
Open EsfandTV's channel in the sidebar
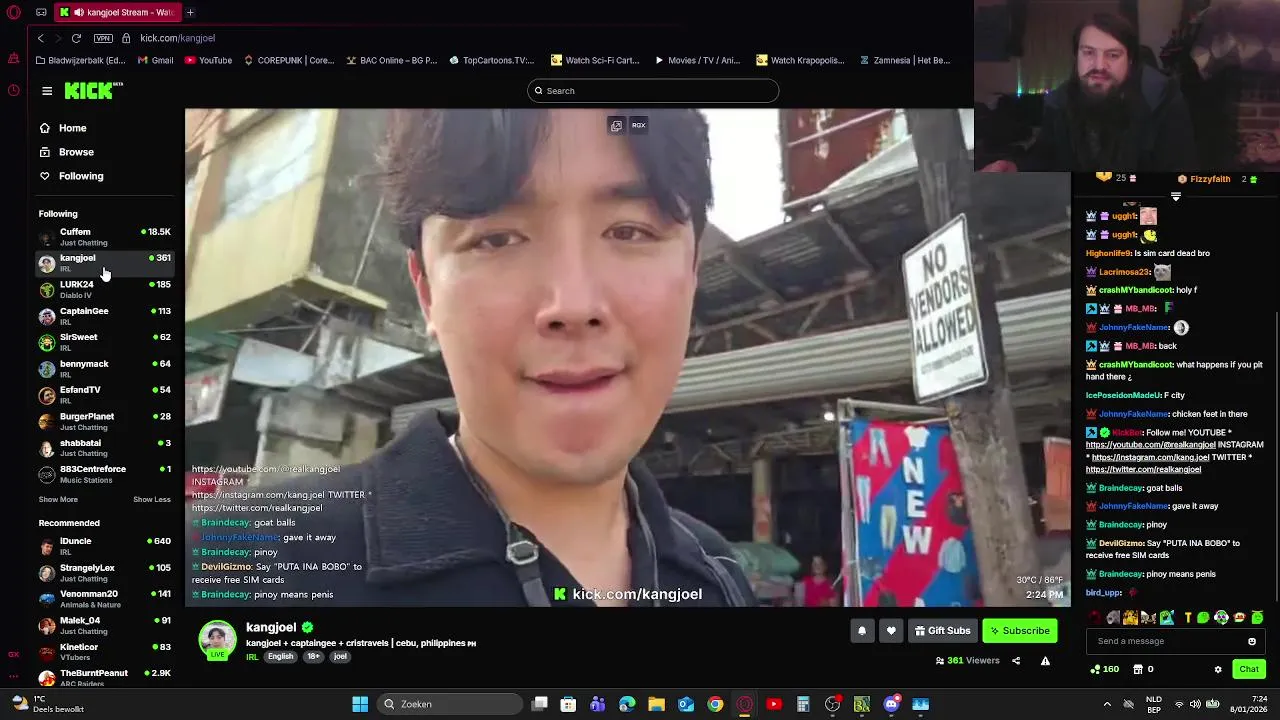click(x=104, y=395)
